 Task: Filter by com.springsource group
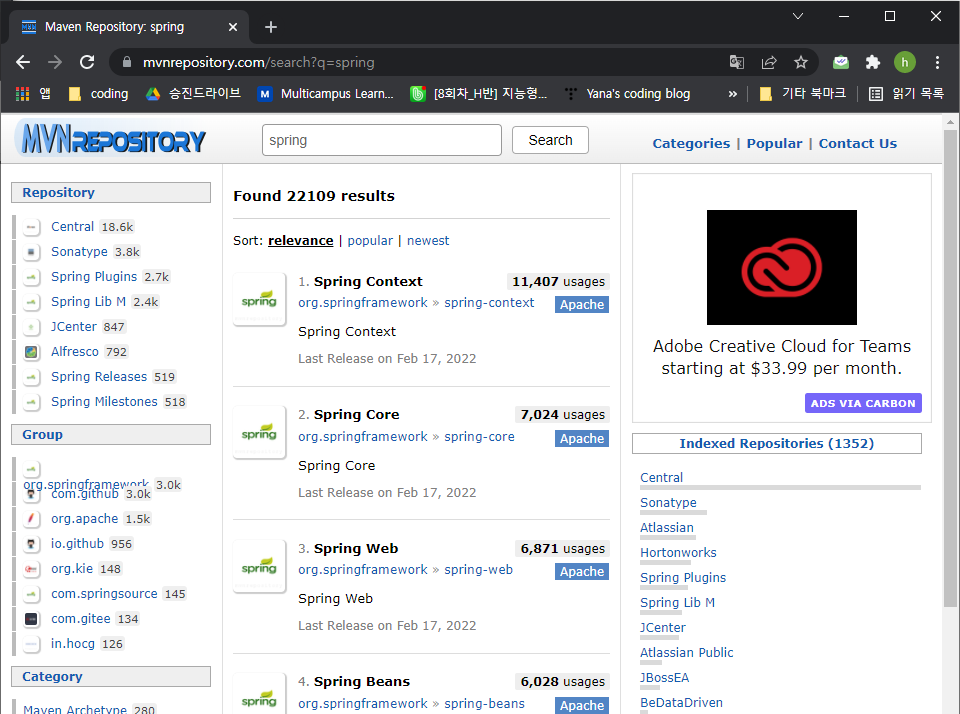click(x=104, y=594)
